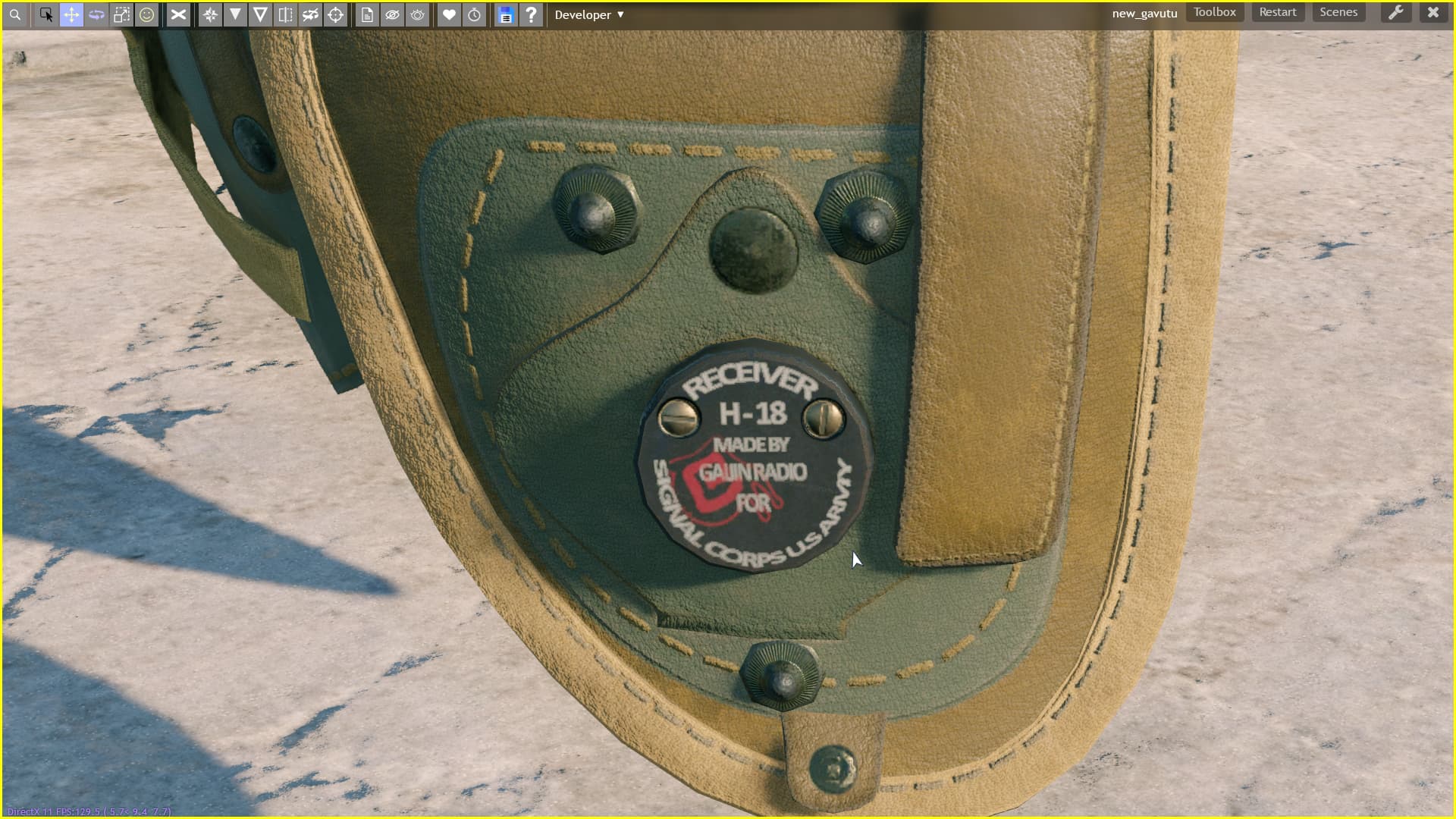This screenshot has height=819, width=1456.
Task: Click the filled downward triangle icon
Action: [236, 14]
